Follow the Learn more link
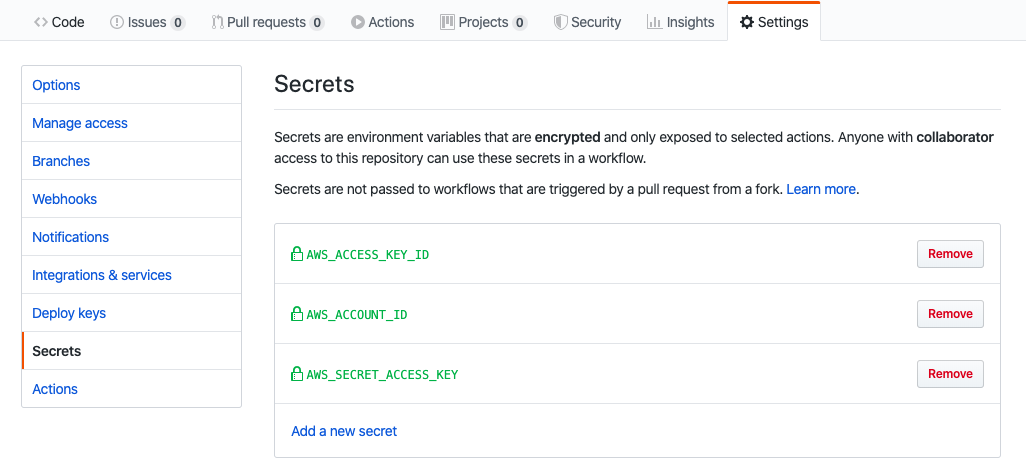The image size is (1026, 476). coord(821,190)
